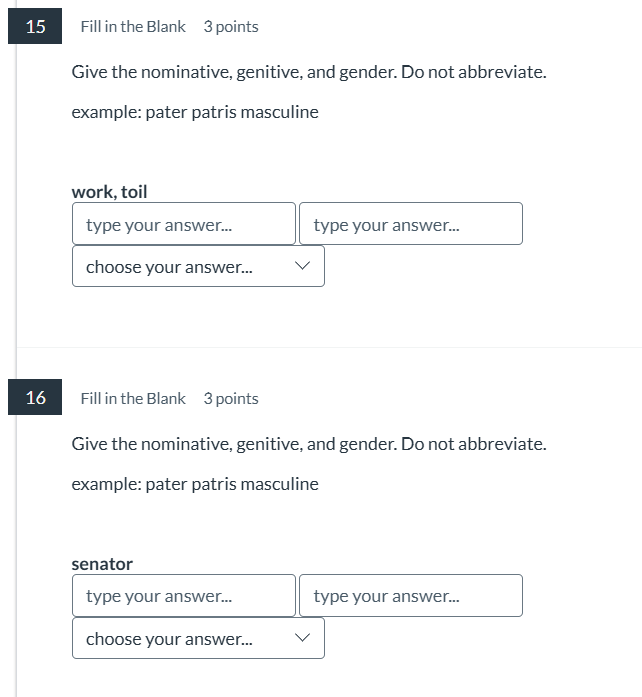
Task: Focus the first answer box under 'work, toil'
Action: pyautogui.click(x=184, y=224)
